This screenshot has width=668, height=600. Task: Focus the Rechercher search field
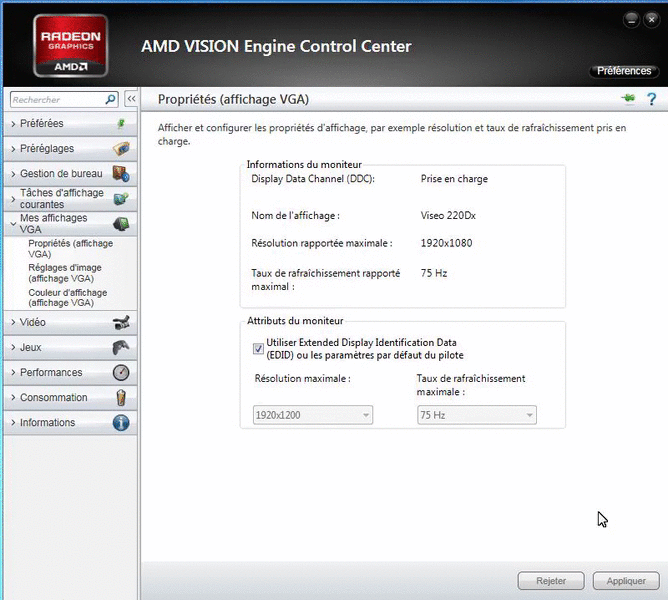pyautogui.click(x=64, y=99)
